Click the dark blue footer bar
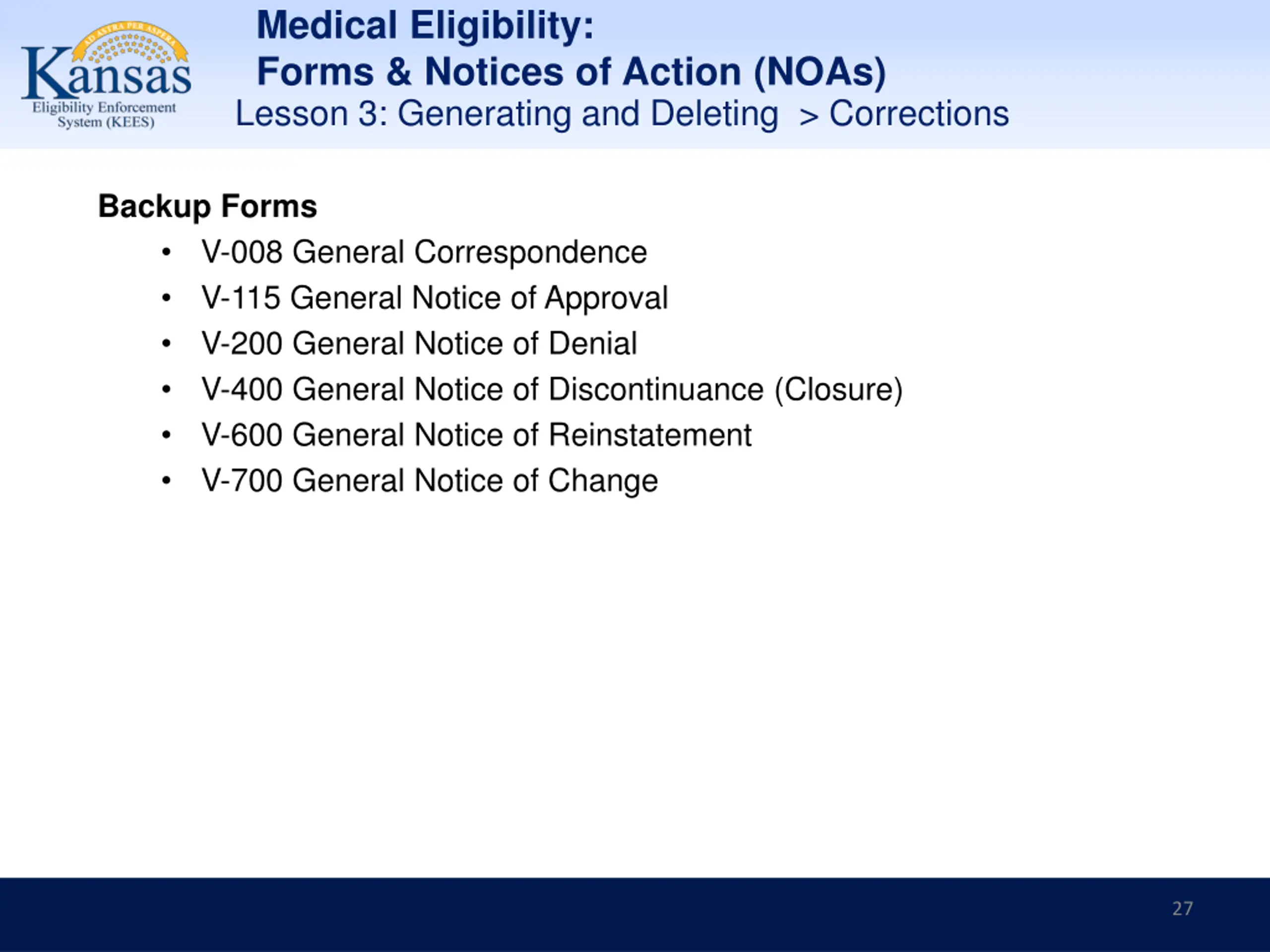Viewport: 1270px width, 952px height. point(635,915)
